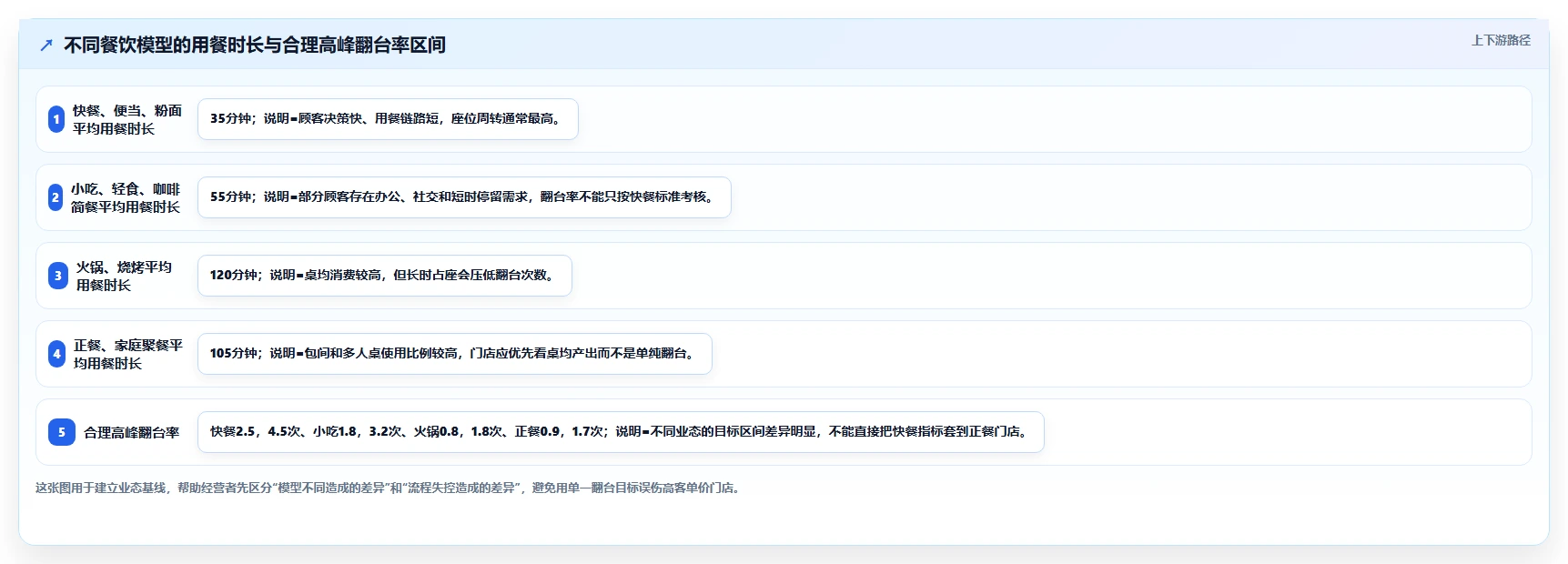
Task: Open the 120分钟 description box
Action: (385, 276)
